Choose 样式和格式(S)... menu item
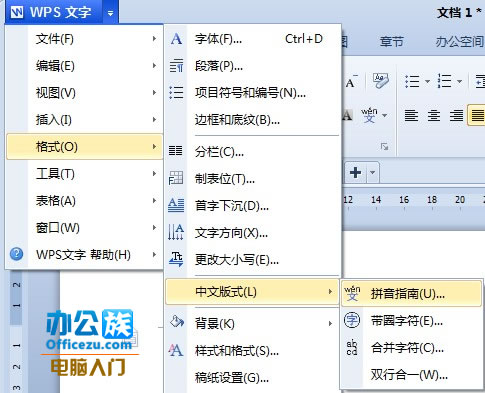 pos(253,351)
